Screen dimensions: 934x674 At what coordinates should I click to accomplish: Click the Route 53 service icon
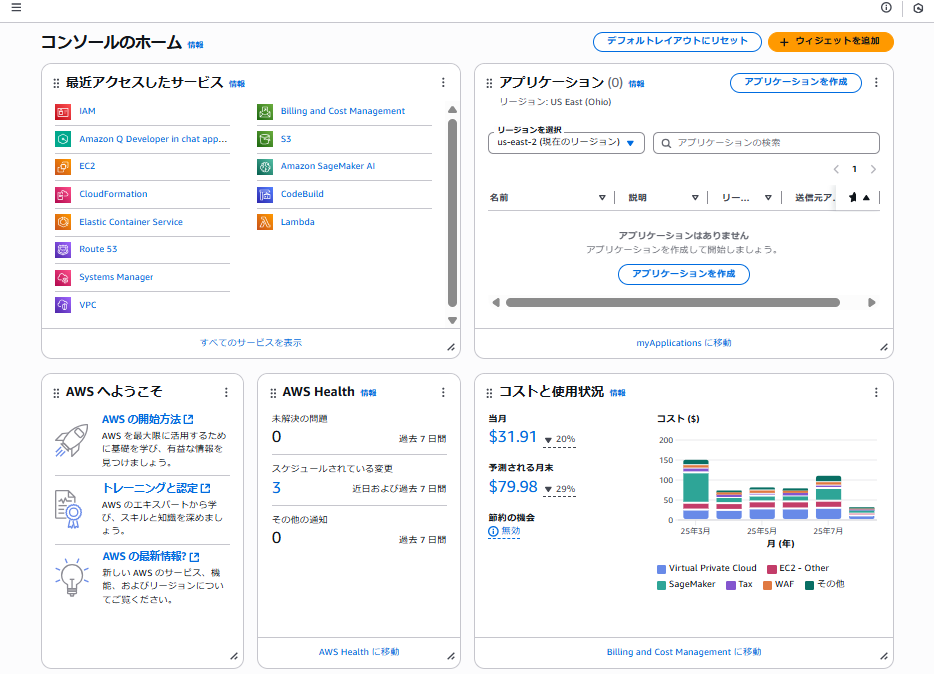click(63, 249)
